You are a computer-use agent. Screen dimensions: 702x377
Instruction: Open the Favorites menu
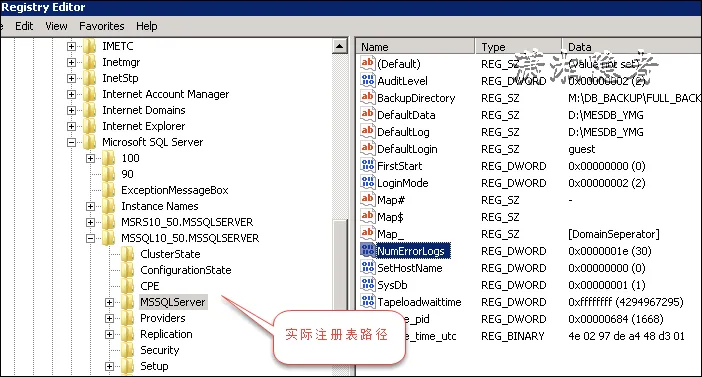(102, 26)
